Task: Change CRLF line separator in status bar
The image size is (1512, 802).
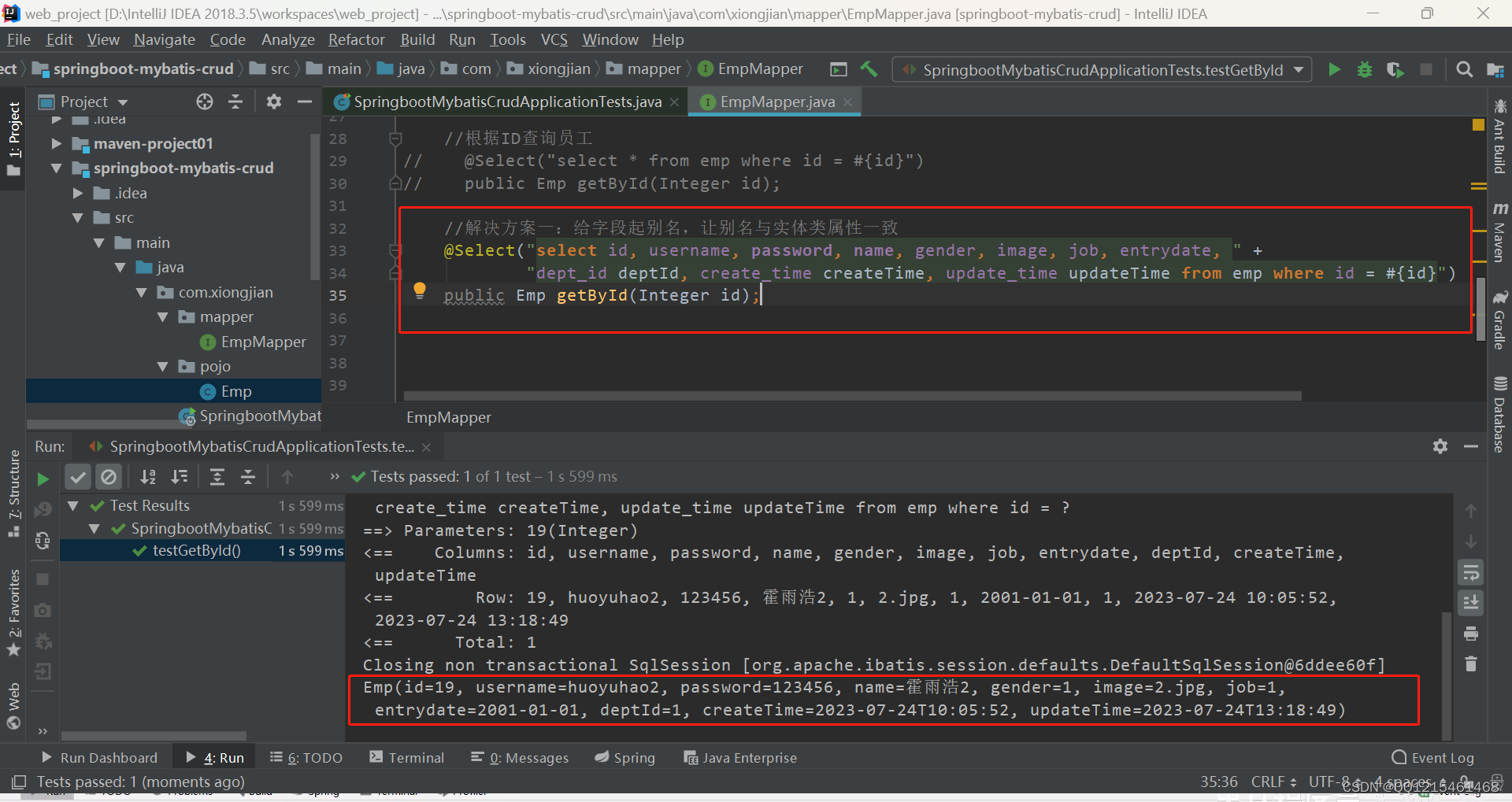Action: click(1273, 782)
